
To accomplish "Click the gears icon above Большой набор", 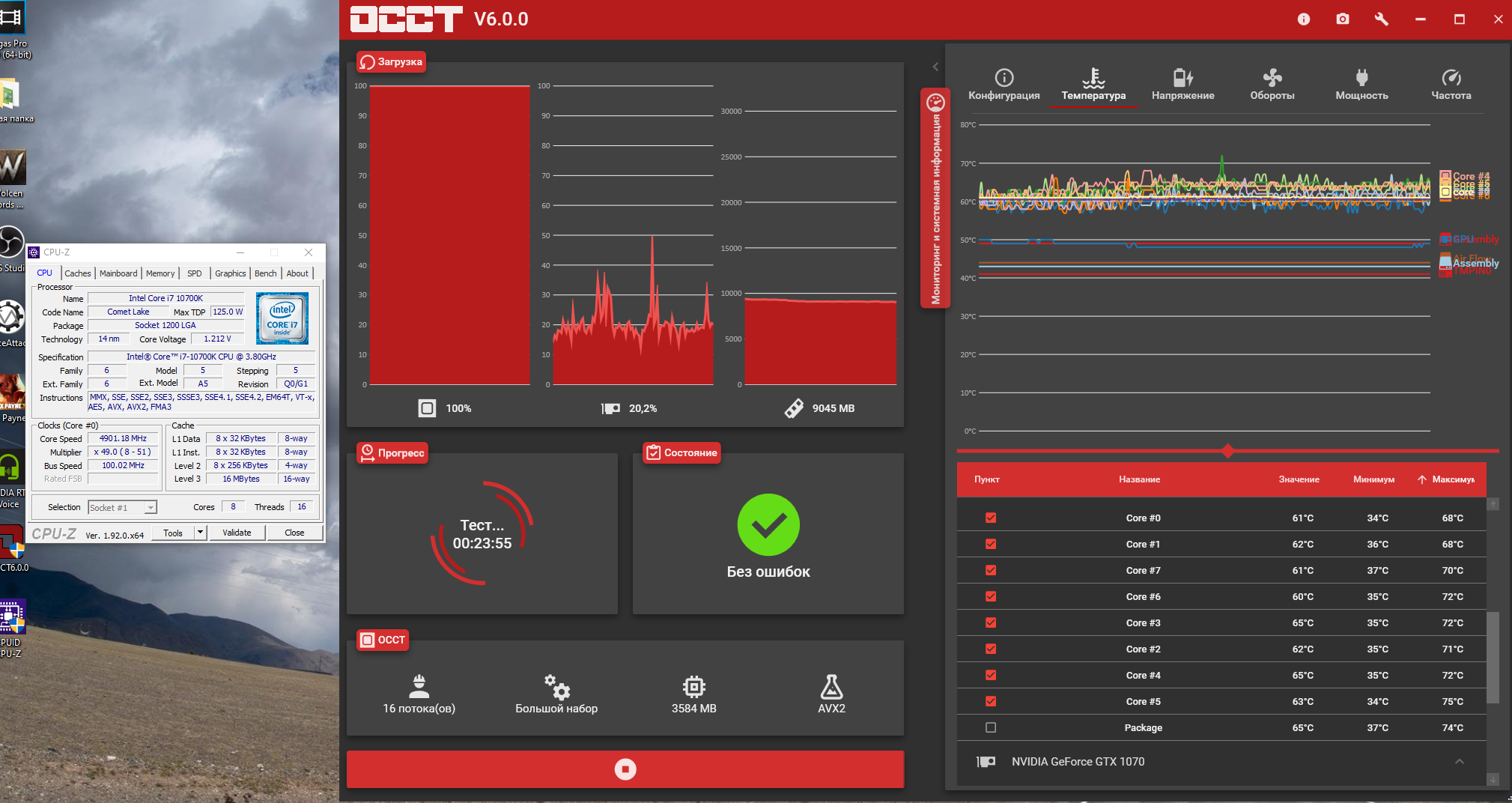I will point(556,686).
